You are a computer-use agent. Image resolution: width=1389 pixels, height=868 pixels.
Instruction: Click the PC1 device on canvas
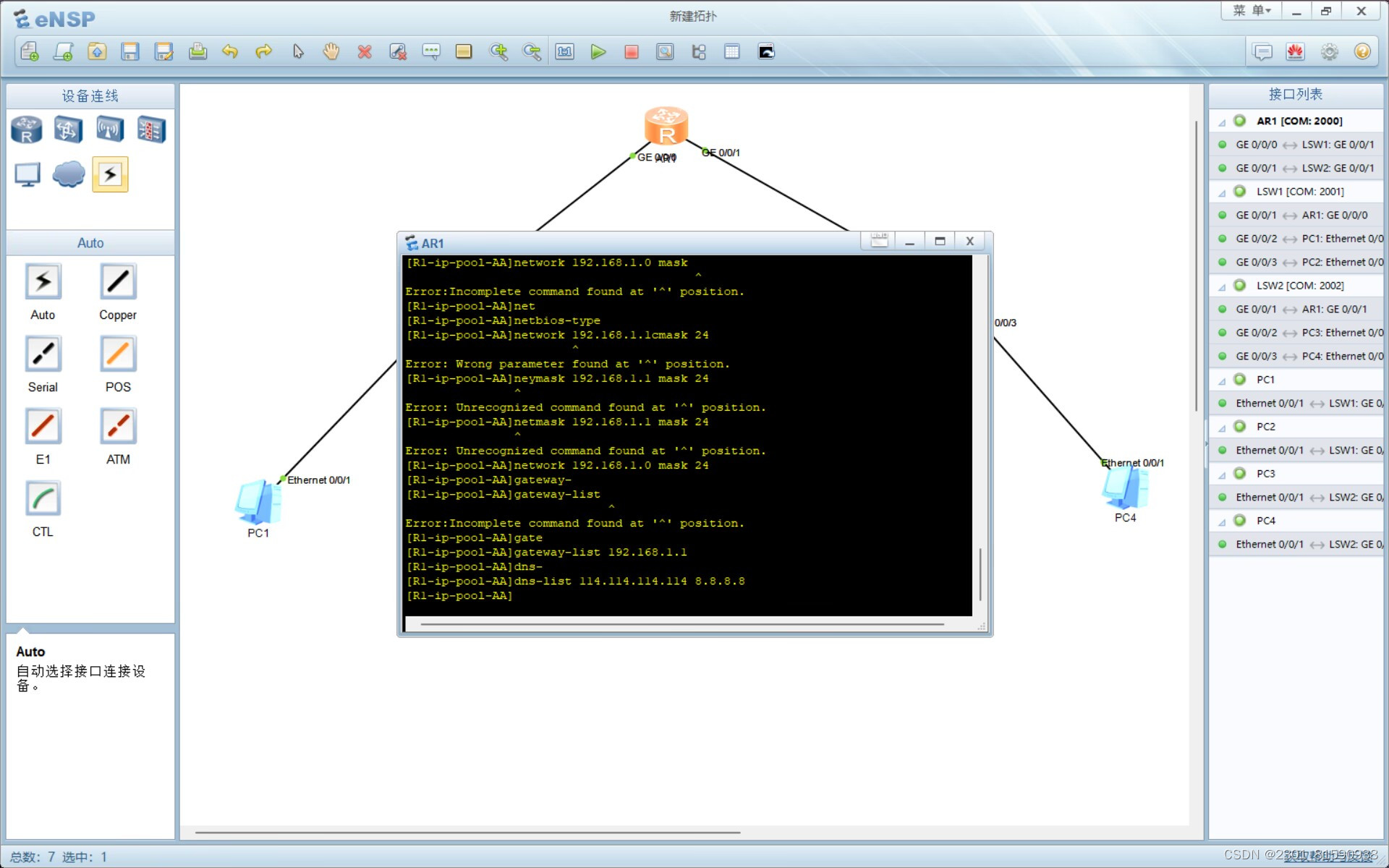click(258, 502)
